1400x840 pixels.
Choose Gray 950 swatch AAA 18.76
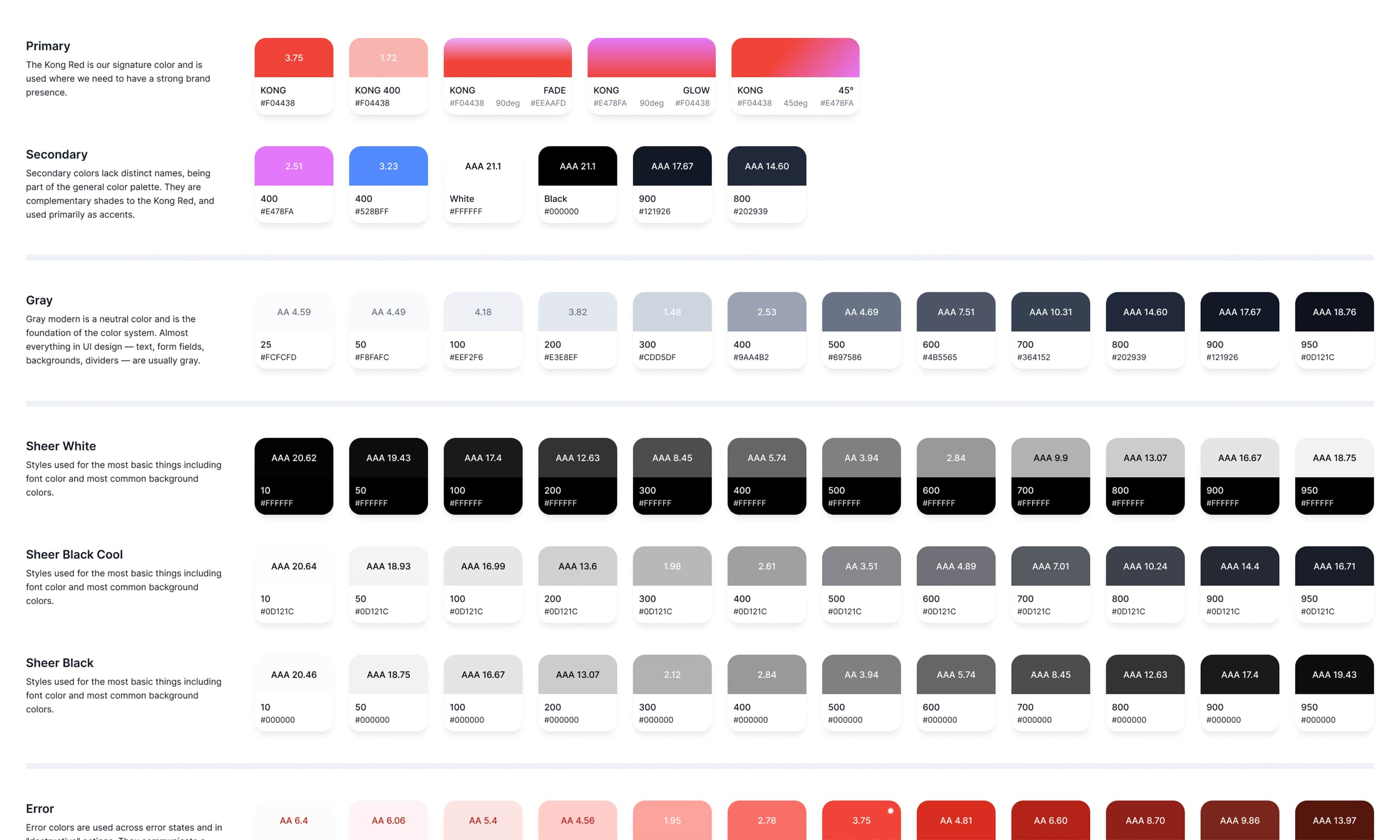pos(1334,330)
